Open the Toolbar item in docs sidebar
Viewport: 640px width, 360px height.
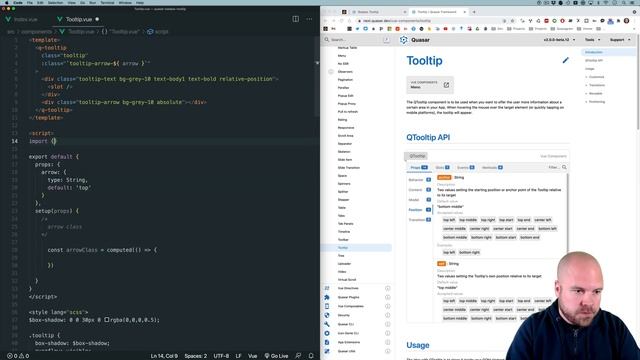point(357,240)
